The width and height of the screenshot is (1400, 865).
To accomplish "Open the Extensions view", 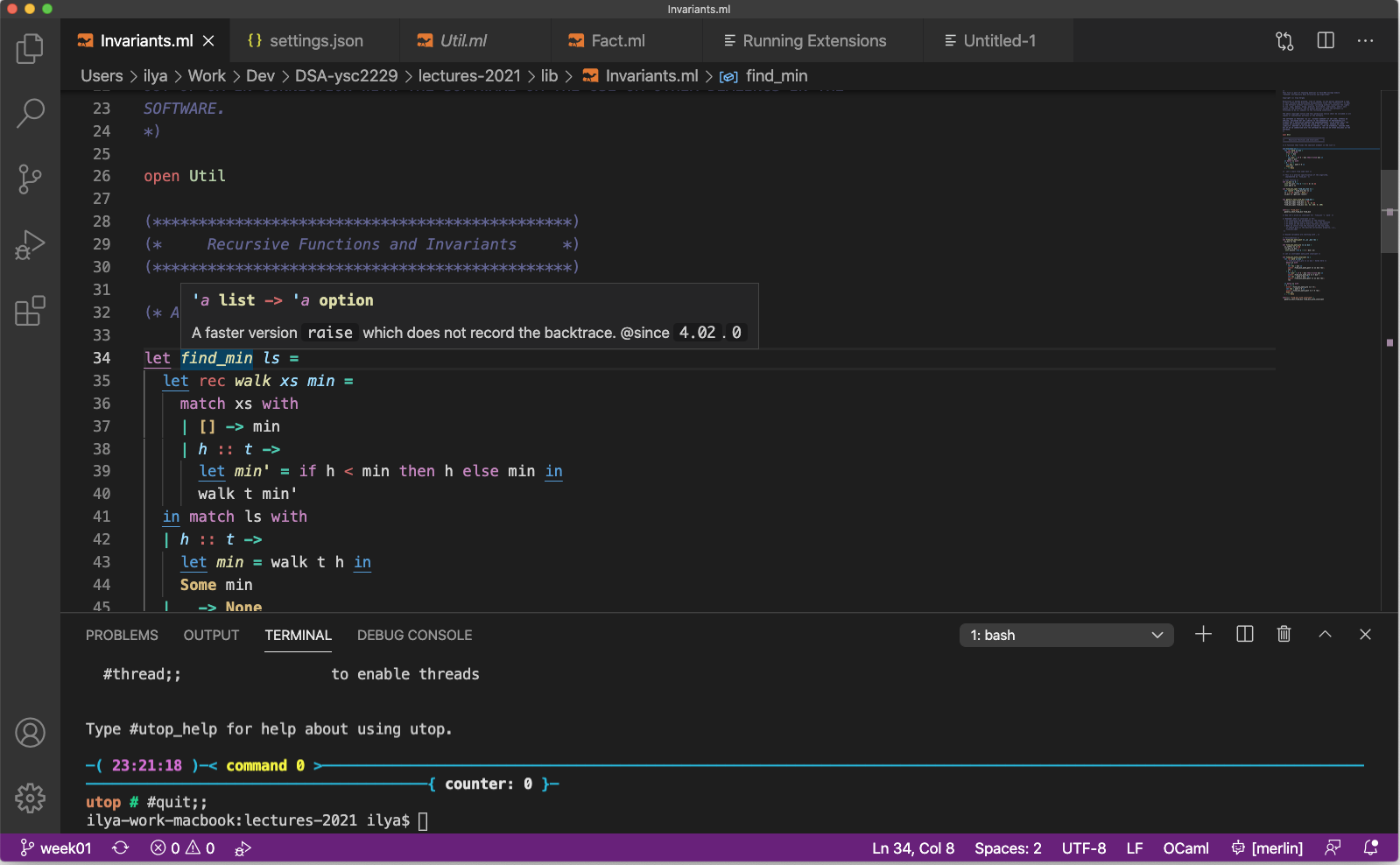I will point(30,311).
